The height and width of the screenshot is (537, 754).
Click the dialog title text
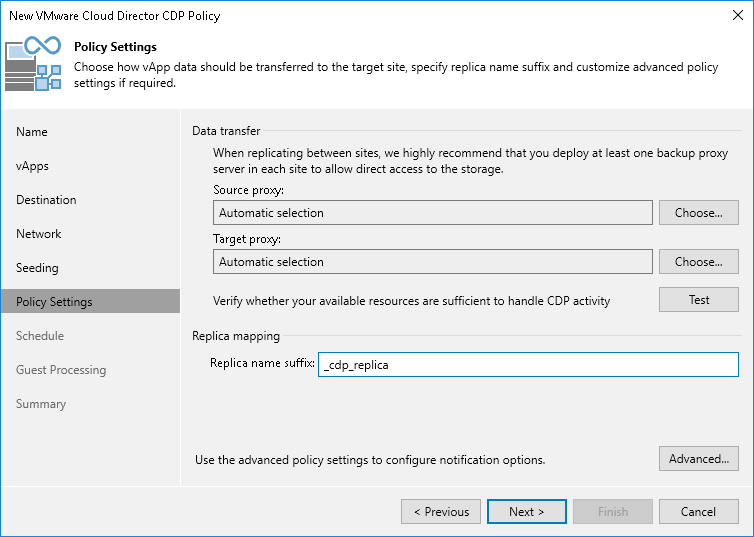(x=114, y=16)
